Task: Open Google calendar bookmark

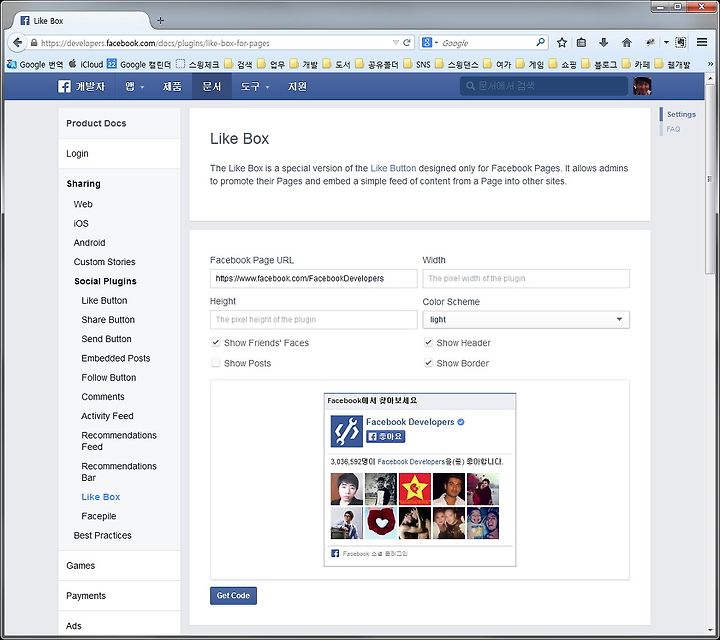Action: (139, 64)
